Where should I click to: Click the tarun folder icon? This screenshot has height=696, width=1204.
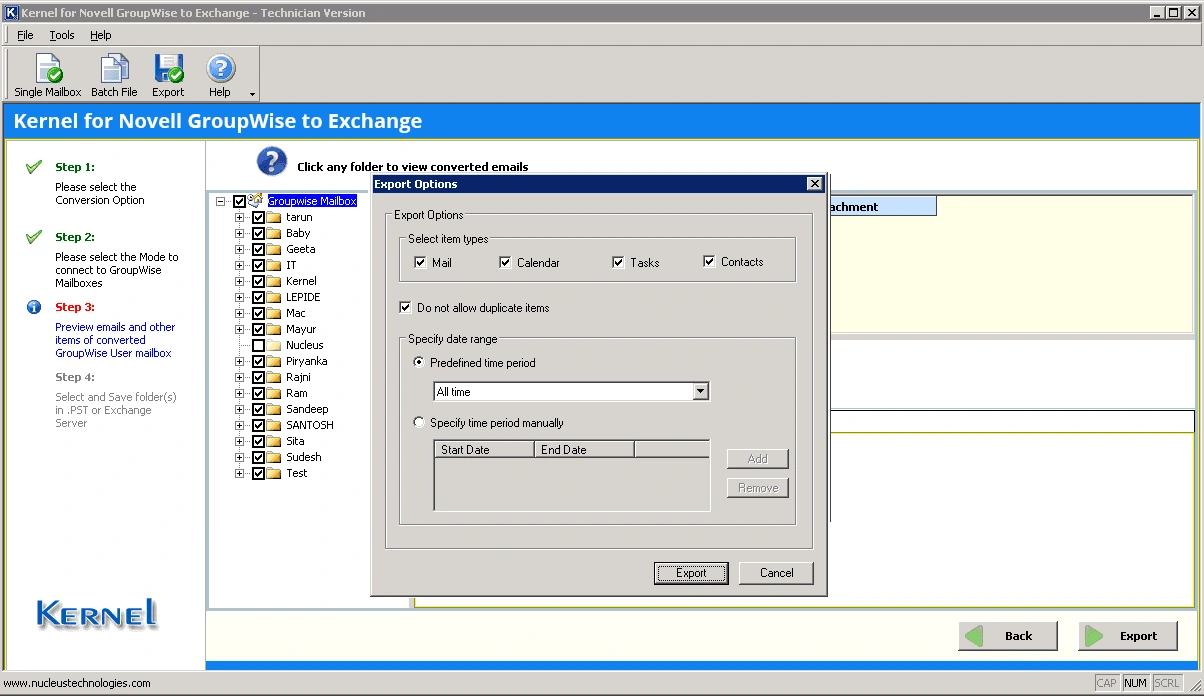point(274,217)
